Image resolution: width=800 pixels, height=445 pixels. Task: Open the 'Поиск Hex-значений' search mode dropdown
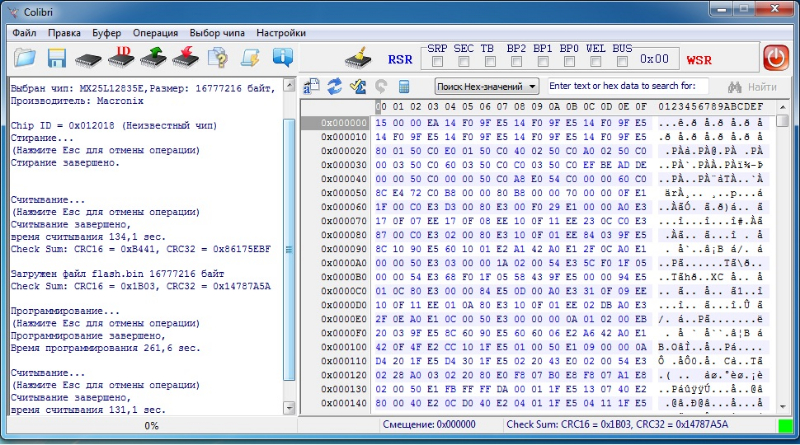pyautogui.click(x=486, y=86)
